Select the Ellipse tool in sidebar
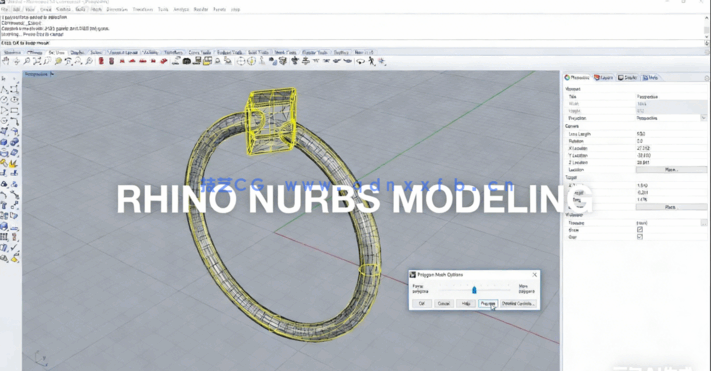711x371 pixels. 15,100
